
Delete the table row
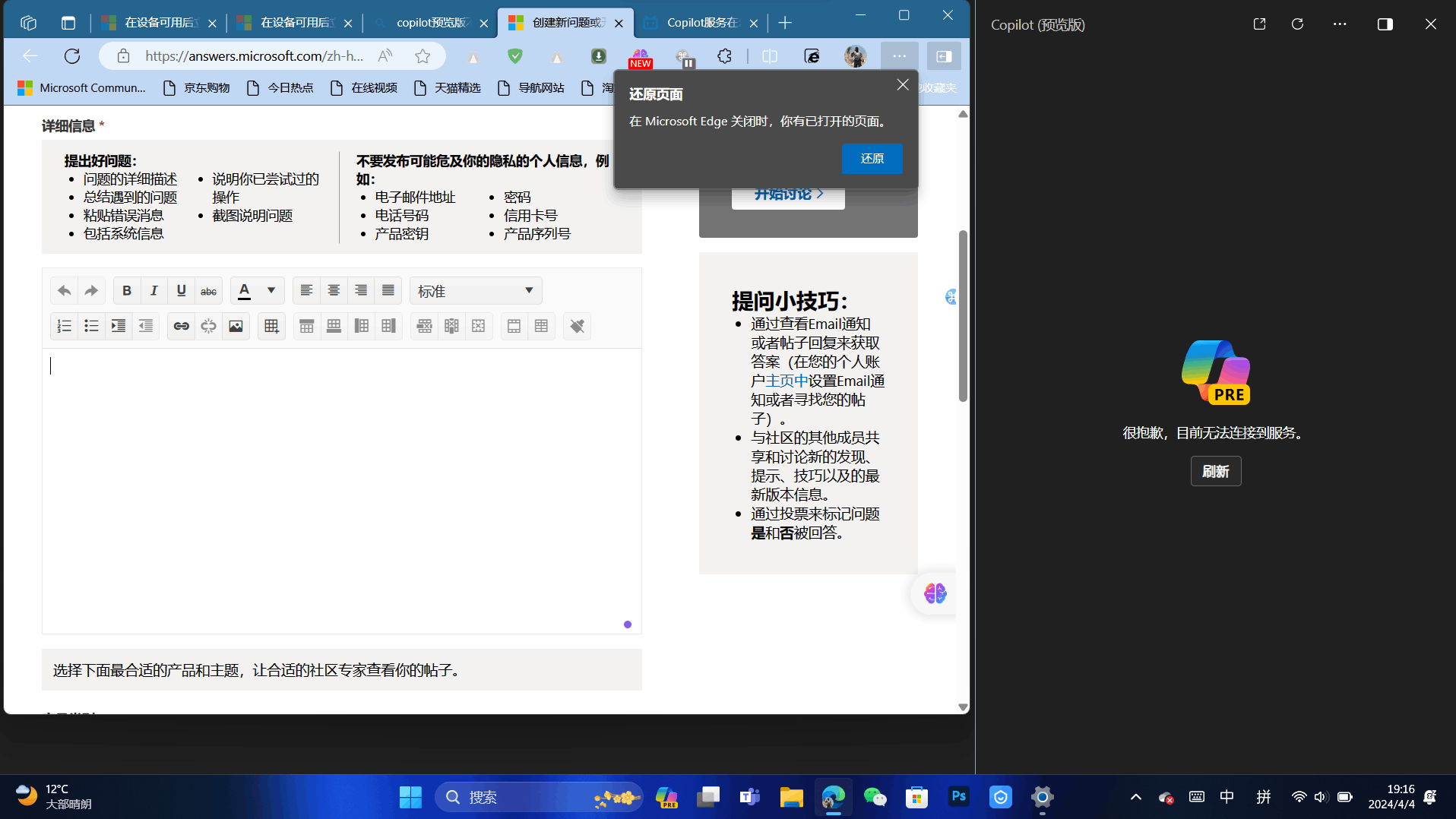[x=424, y=326]
